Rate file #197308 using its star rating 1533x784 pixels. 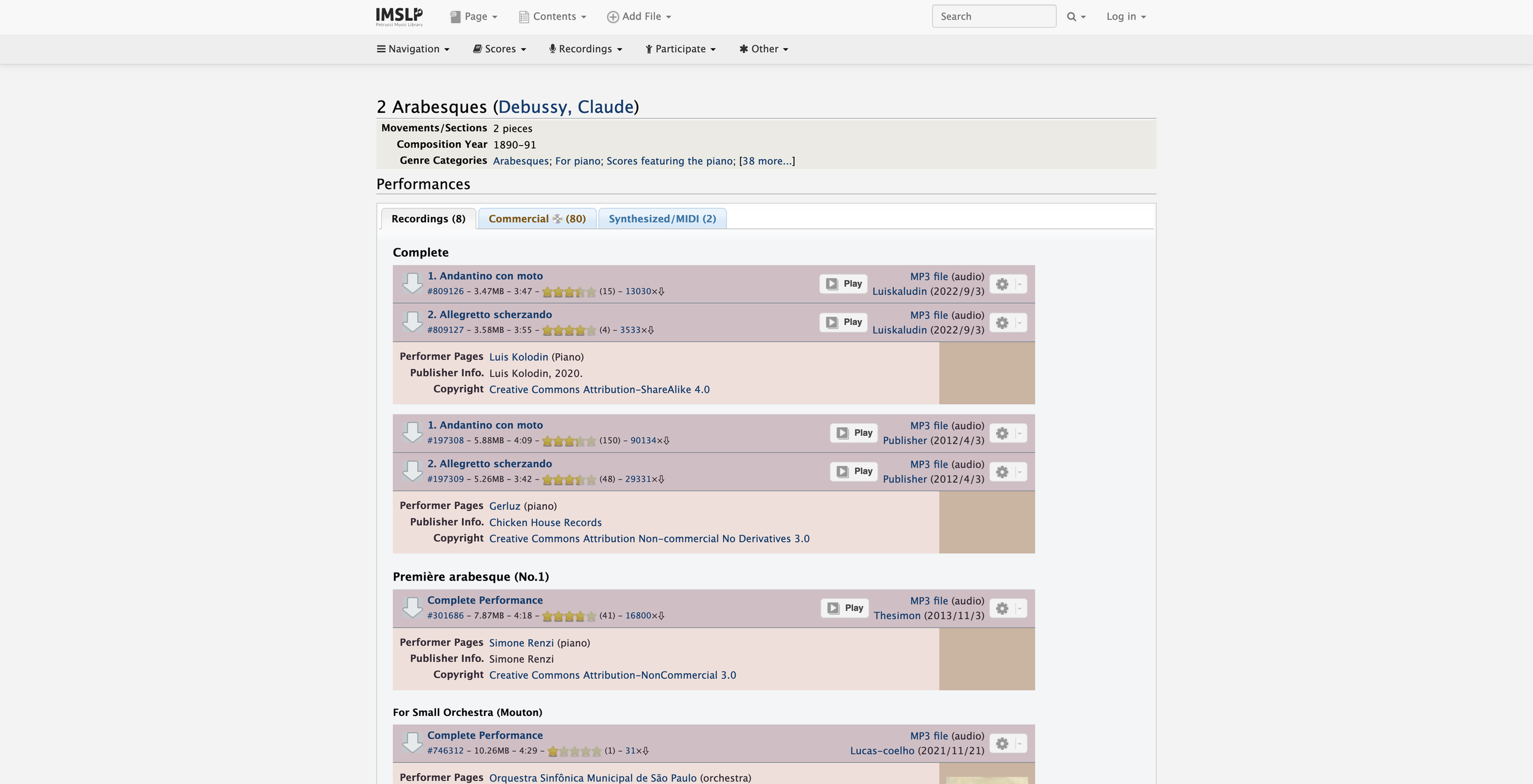[569, 441]
